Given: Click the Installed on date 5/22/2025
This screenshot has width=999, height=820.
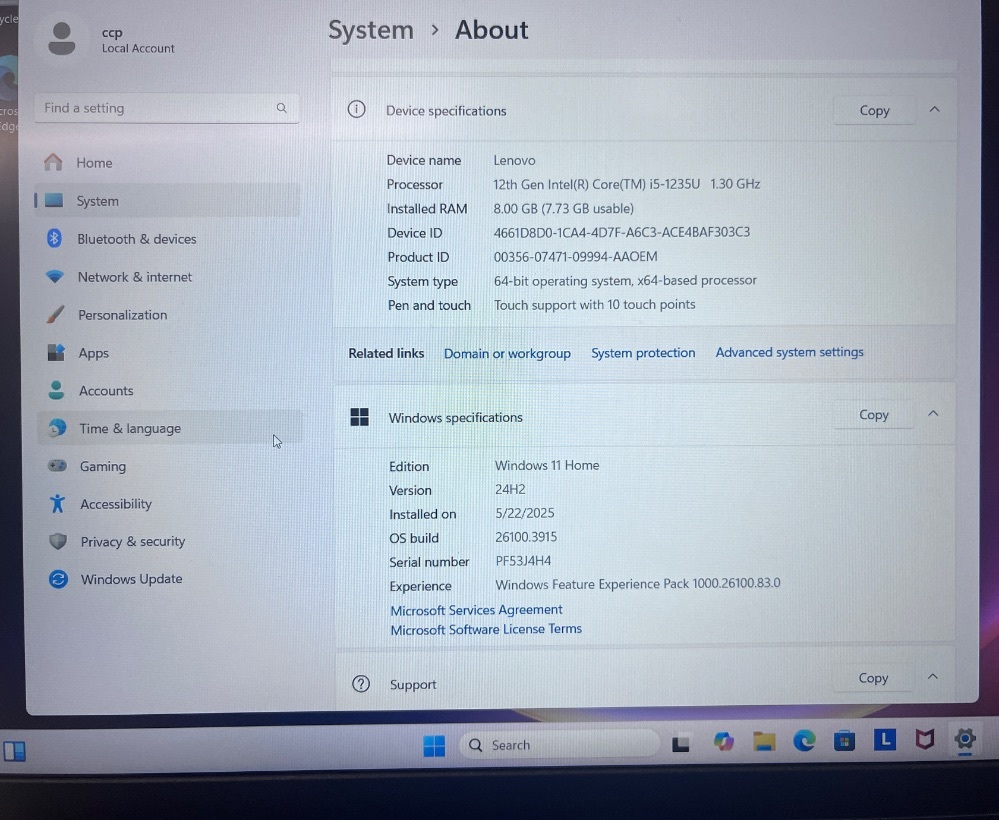Looking at the screenshot, I should (524, 514).
